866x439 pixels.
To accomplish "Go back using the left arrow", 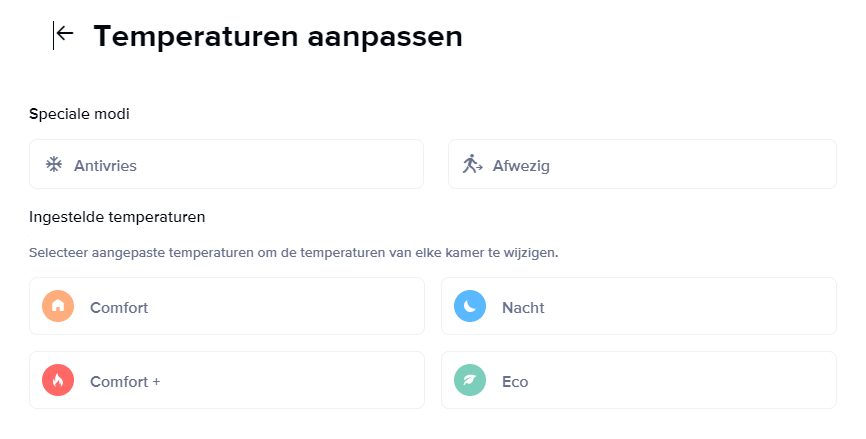I will tap(65, 35).
